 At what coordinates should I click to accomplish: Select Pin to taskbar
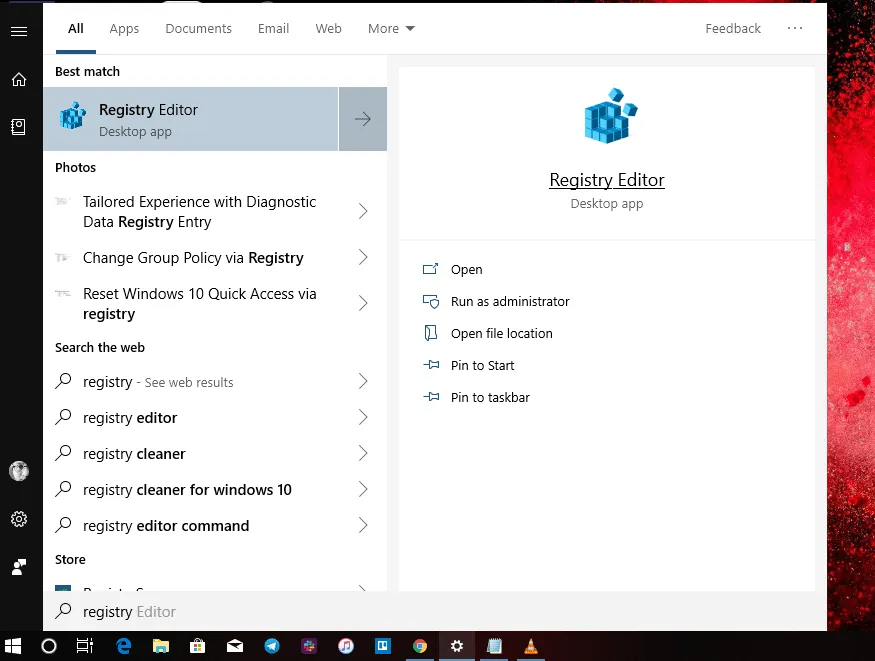click(490, 397)
